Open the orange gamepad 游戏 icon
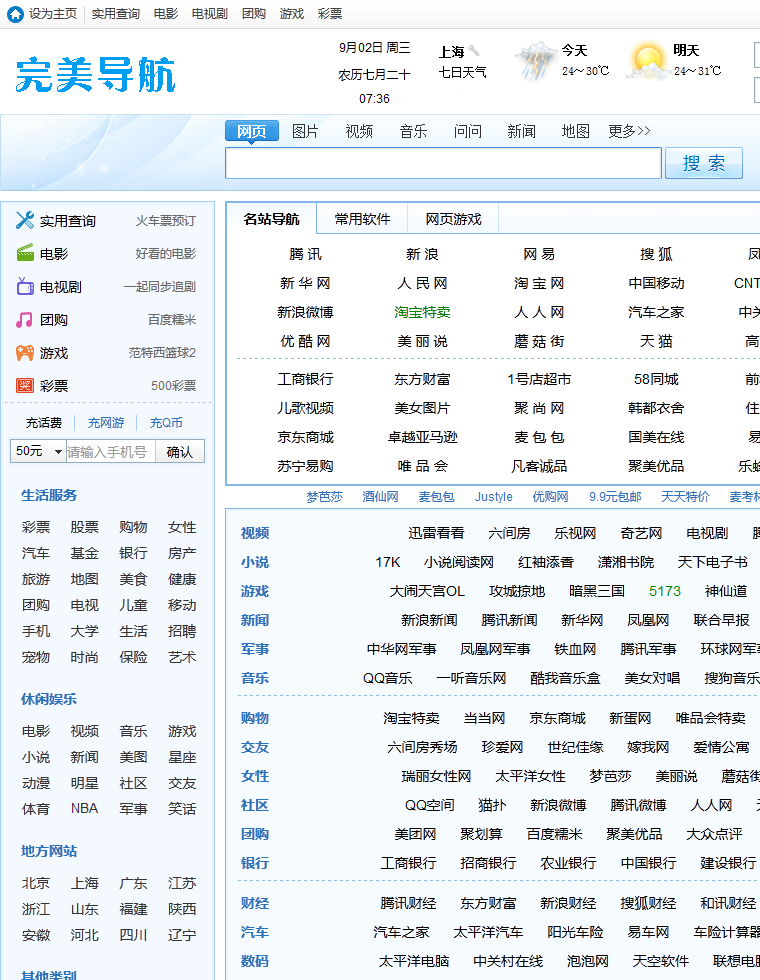 25,353
